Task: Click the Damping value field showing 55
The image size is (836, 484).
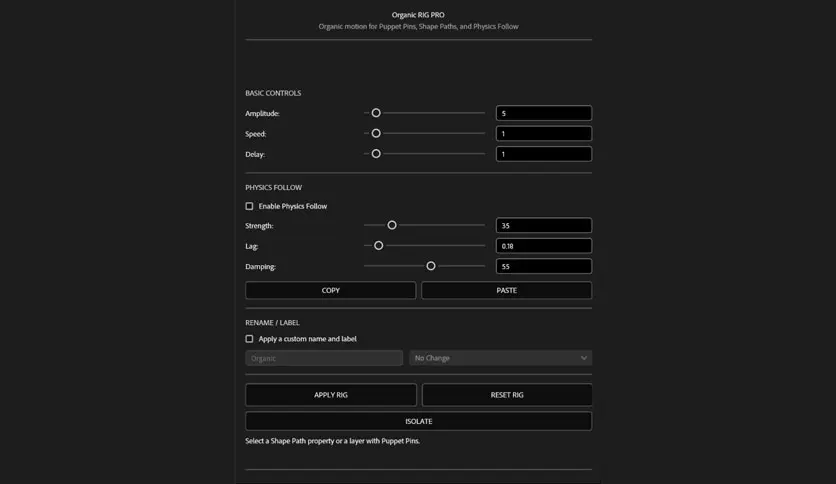Action: point(544,266)
